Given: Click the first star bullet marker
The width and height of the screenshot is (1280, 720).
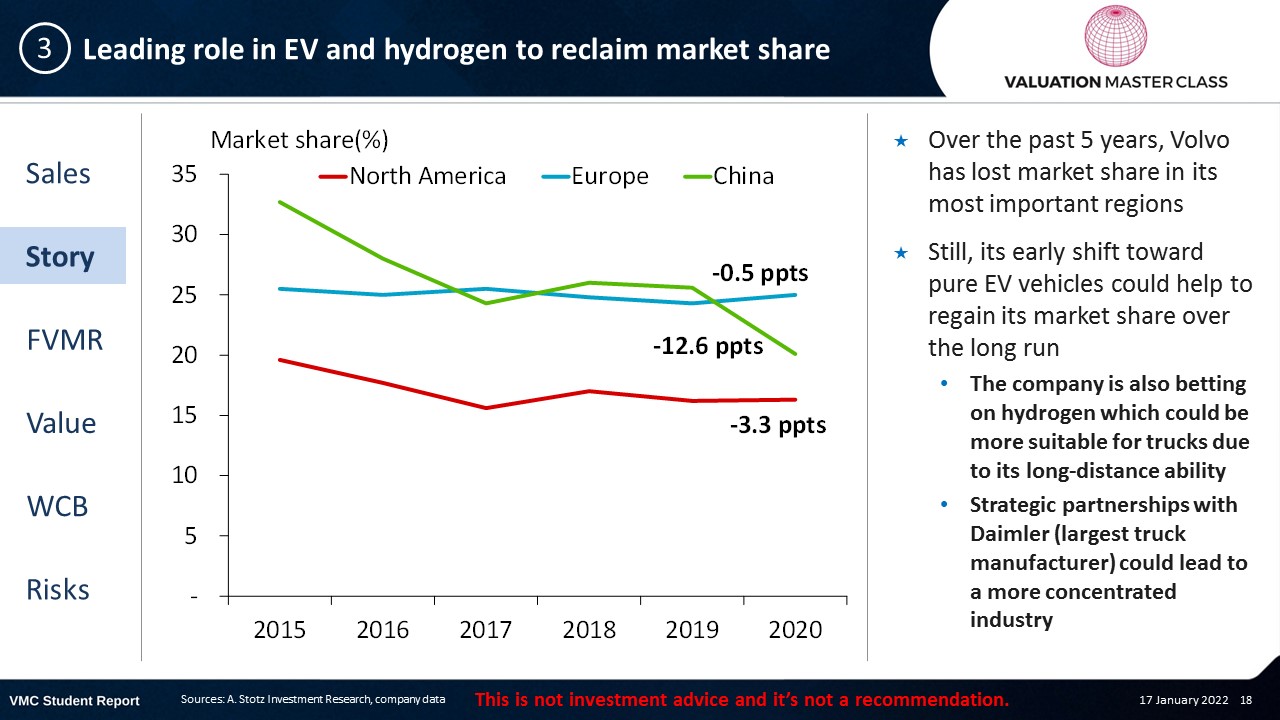Looking at the screenshot, I should point(901,141).
